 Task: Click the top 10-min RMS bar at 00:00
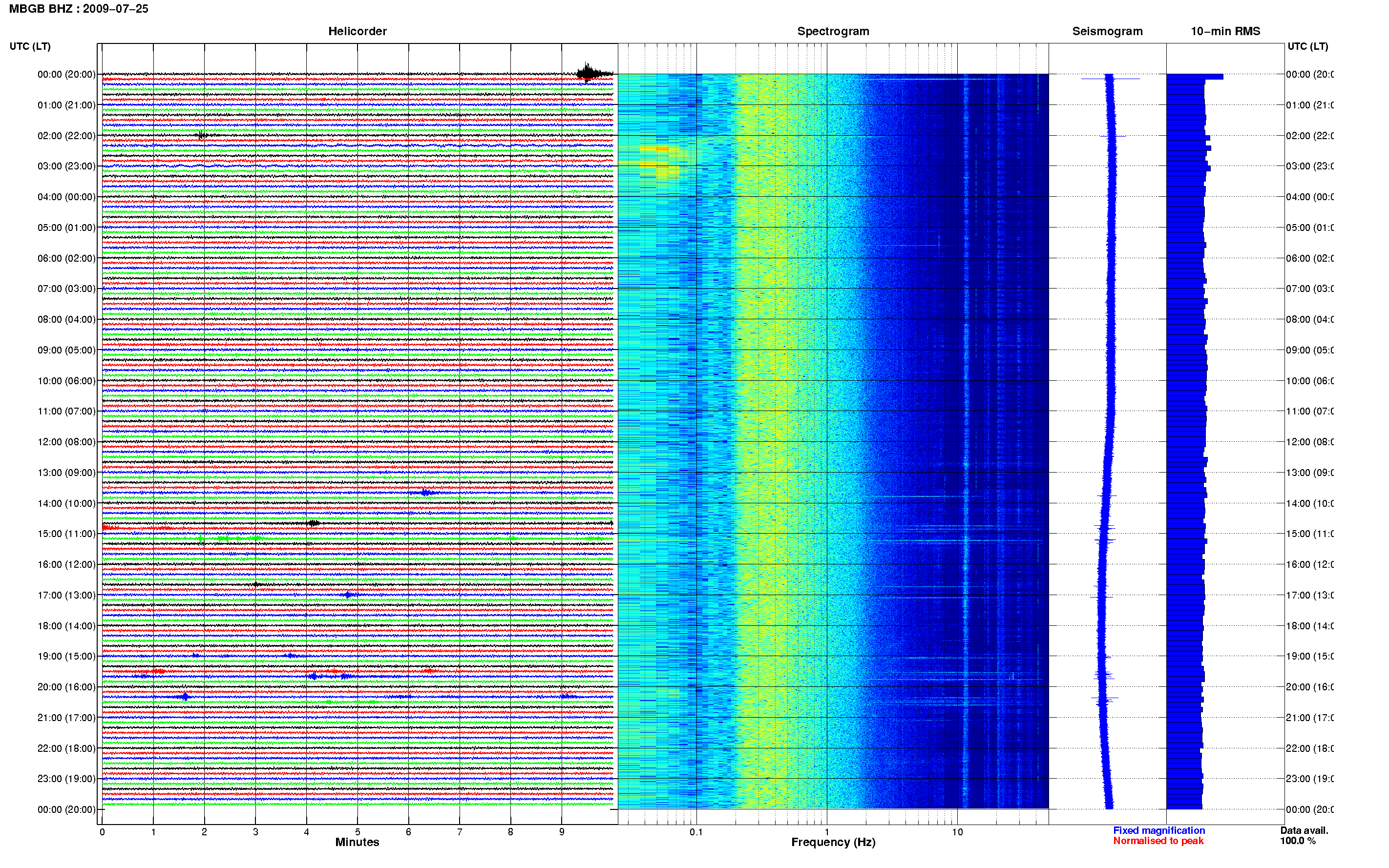pos(1194,76)
